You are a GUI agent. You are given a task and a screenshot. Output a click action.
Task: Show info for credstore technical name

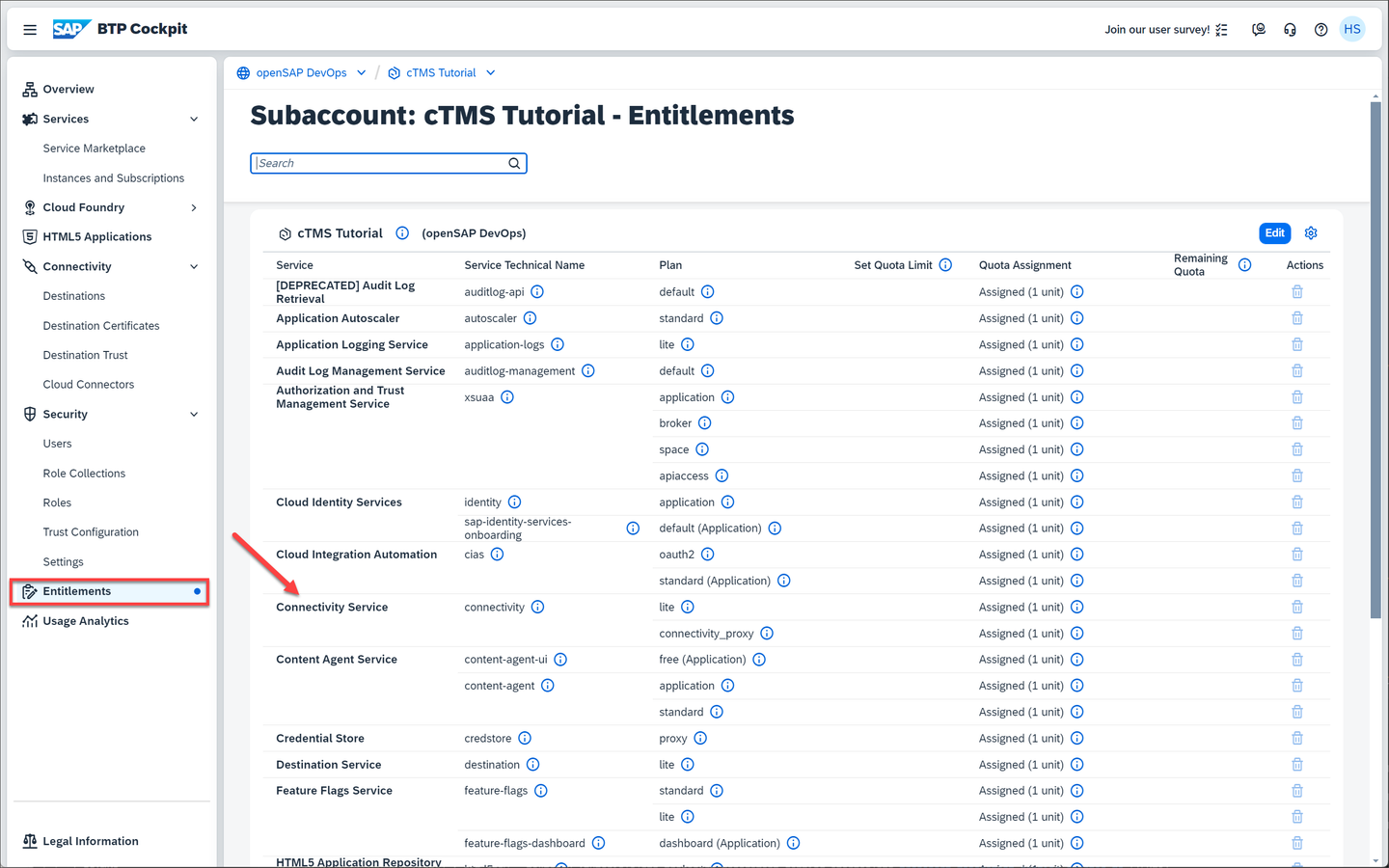click(x=525, y=739)
